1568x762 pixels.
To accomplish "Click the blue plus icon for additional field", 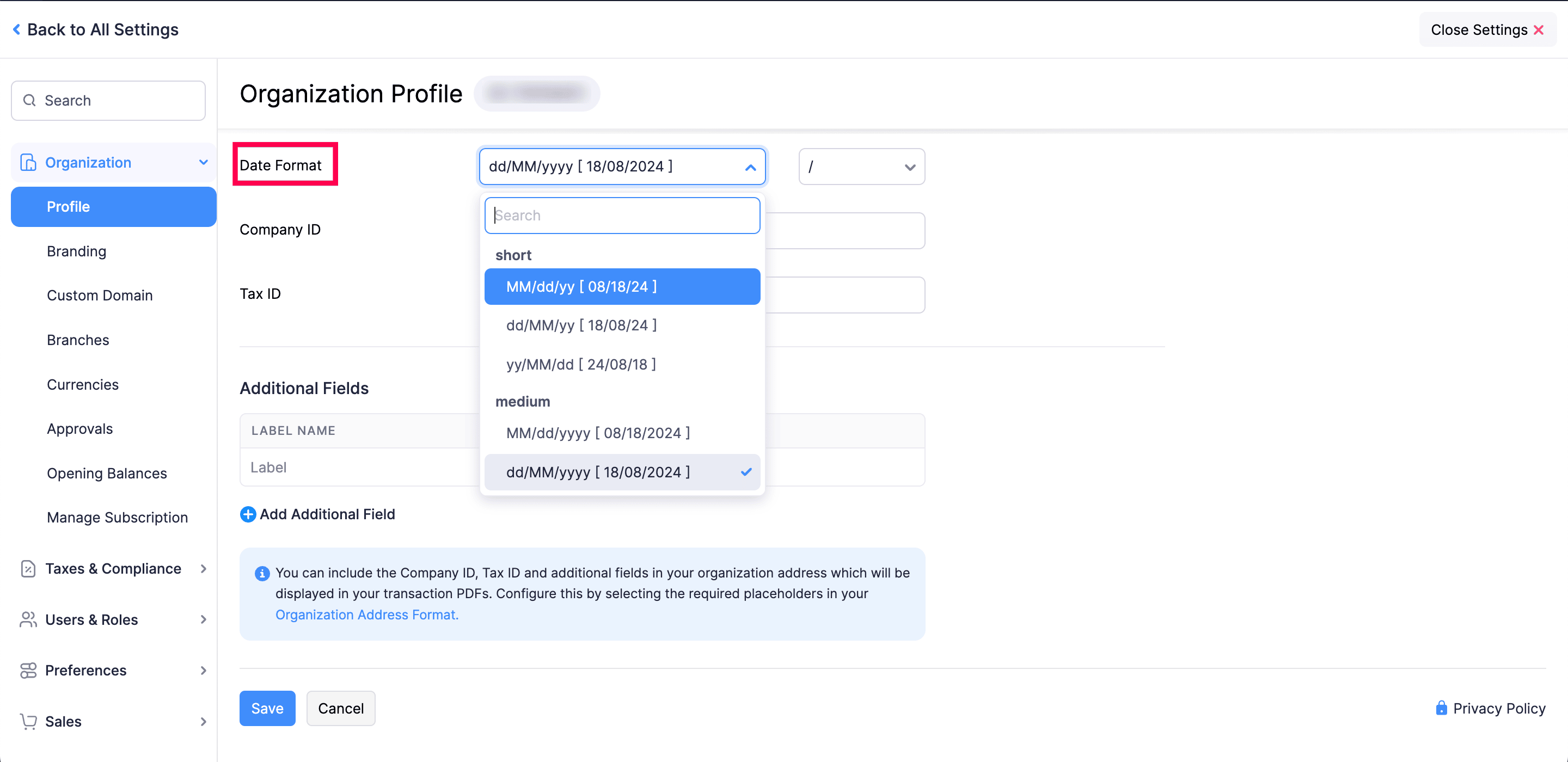I will [x=248, y=514].
